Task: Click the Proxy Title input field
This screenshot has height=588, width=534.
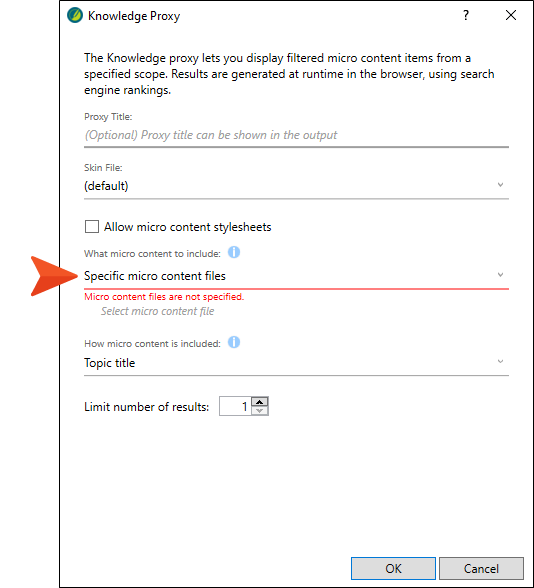Action: tap(296, 135)
